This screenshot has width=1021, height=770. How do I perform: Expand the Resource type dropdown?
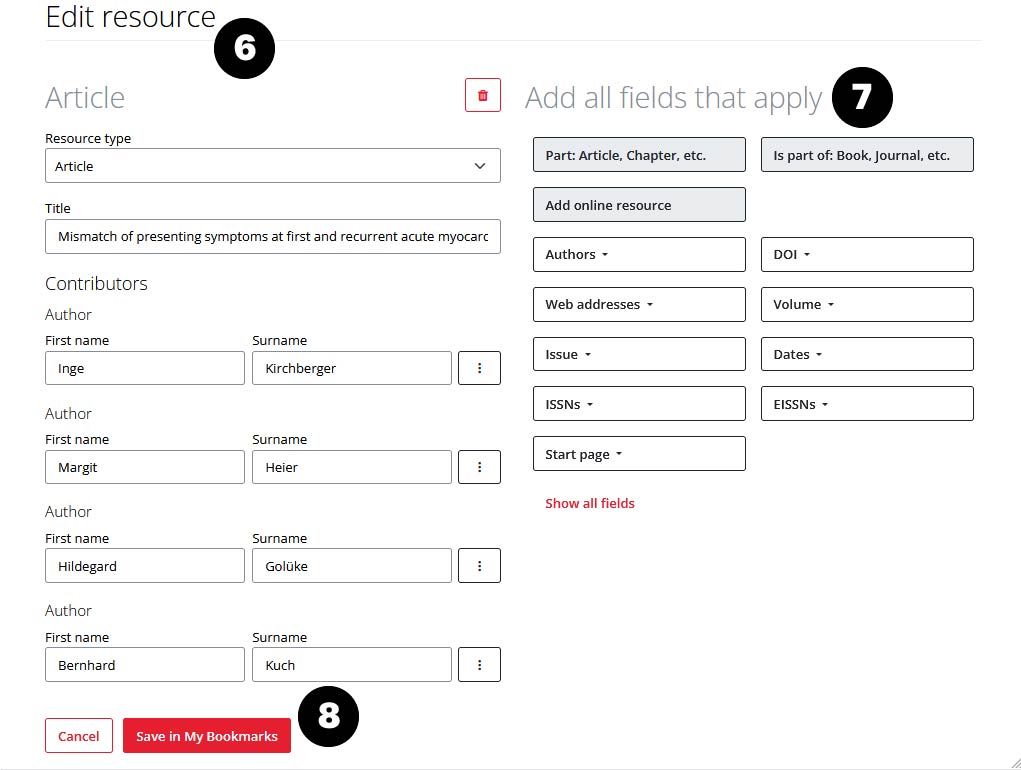(272, 166)
